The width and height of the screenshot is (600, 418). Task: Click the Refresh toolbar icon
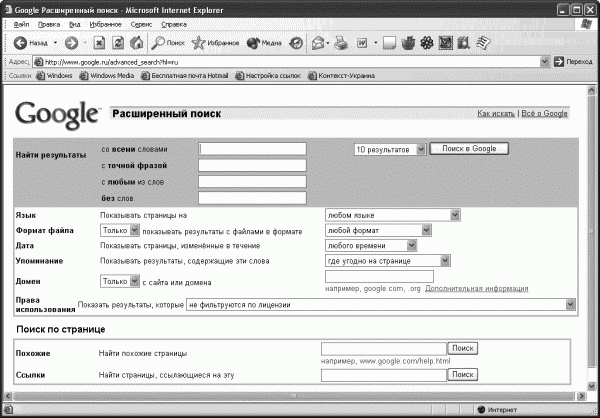pyautogui.click(x=118, y=43)
